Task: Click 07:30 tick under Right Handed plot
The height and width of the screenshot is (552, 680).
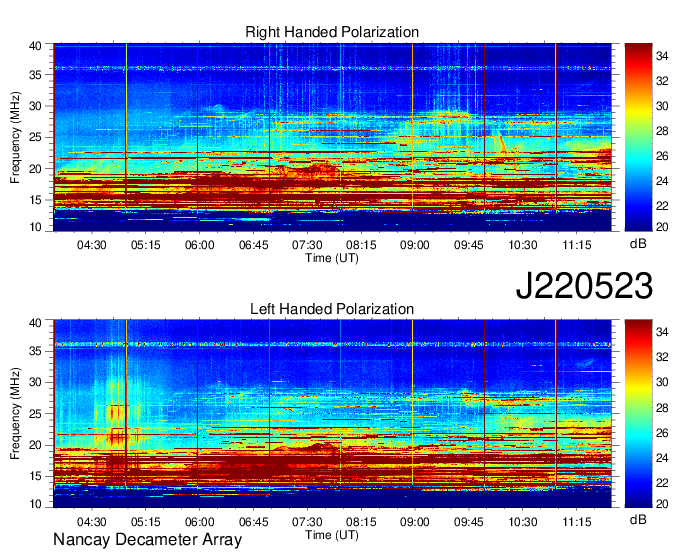Action: pyautogui.click(x=307, y=245)
